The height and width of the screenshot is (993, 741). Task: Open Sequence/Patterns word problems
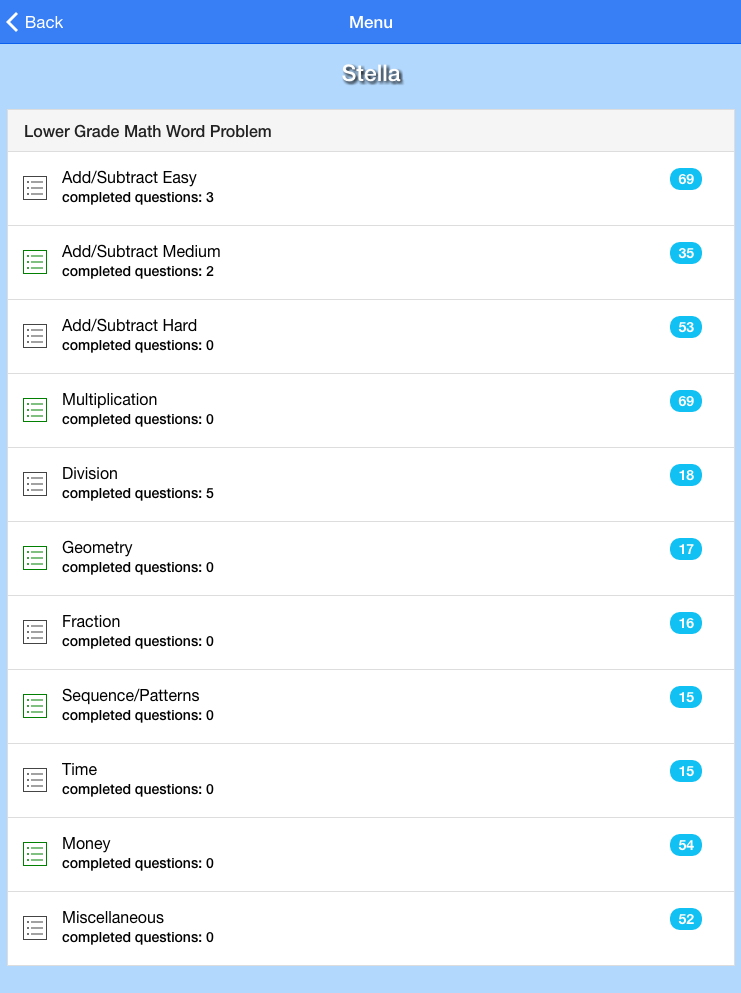coord(130,696)
